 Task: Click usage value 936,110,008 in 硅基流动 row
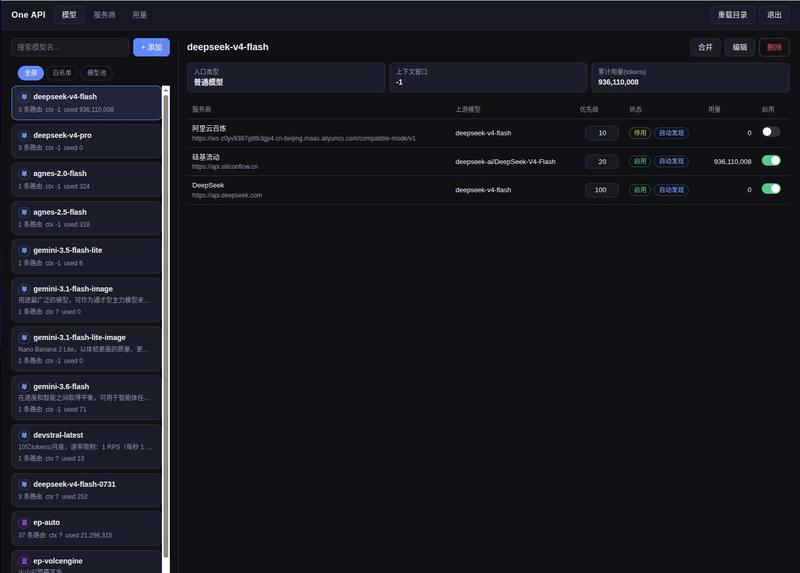[x=732, y=162]
